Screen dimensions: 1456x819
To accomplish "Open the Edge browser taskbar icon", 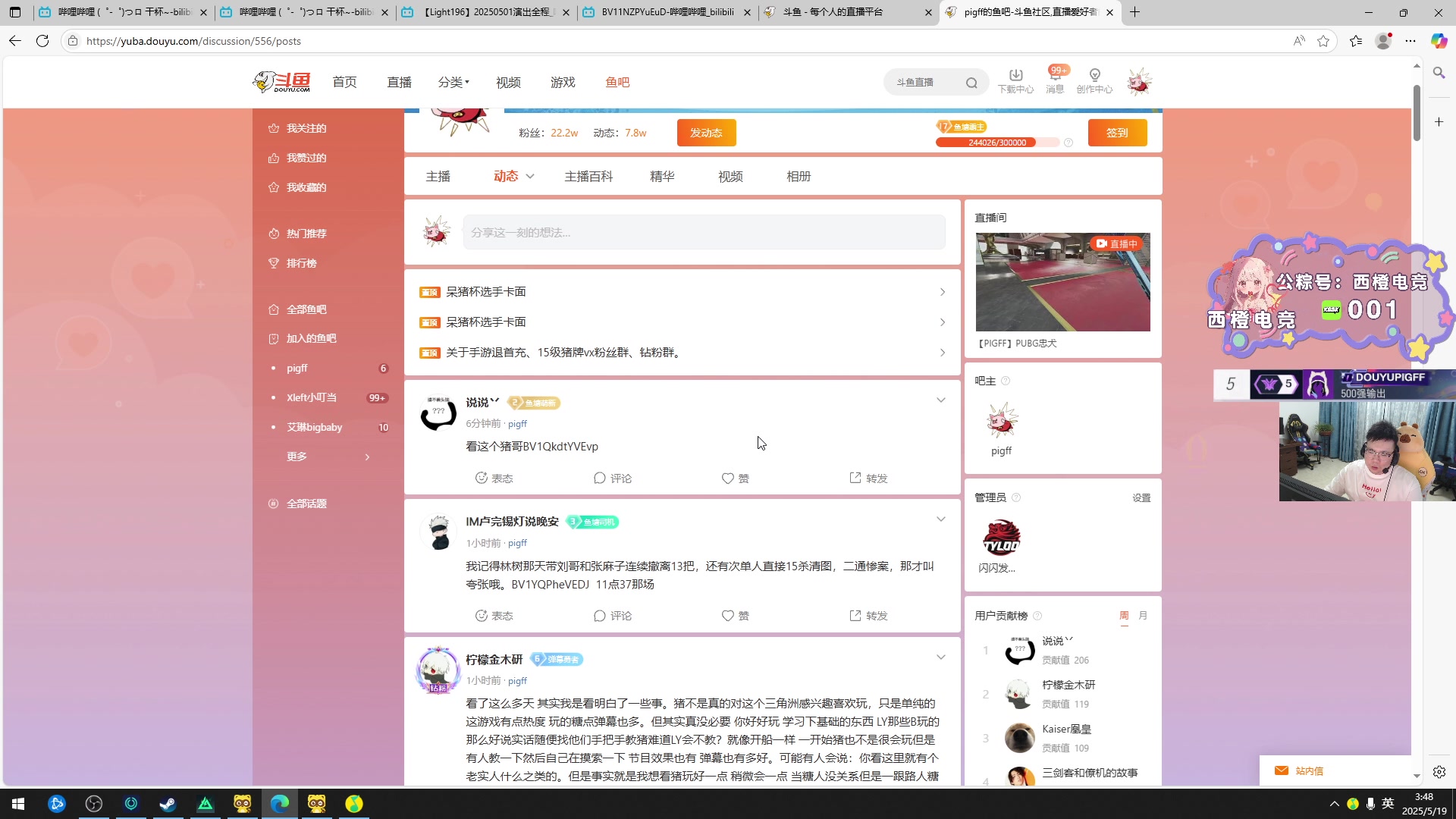I will [x=279, y=804].
